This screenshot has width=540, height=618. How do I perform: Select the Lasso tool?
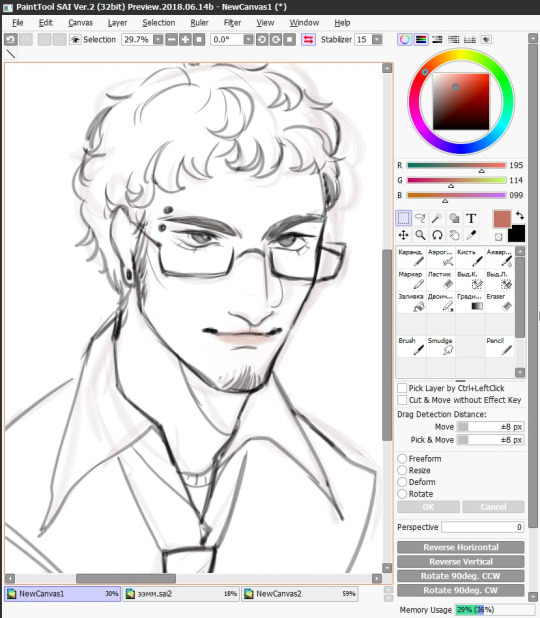coord(421,218)
